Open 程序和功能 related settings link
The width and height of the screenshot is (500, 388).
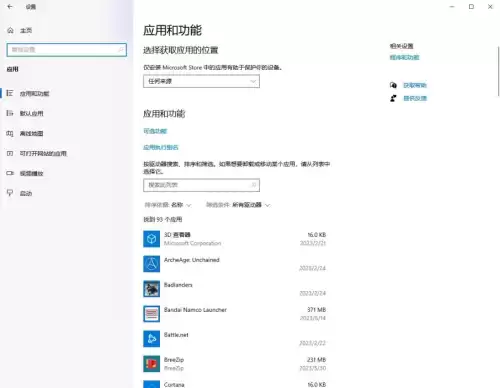(404, 57)
